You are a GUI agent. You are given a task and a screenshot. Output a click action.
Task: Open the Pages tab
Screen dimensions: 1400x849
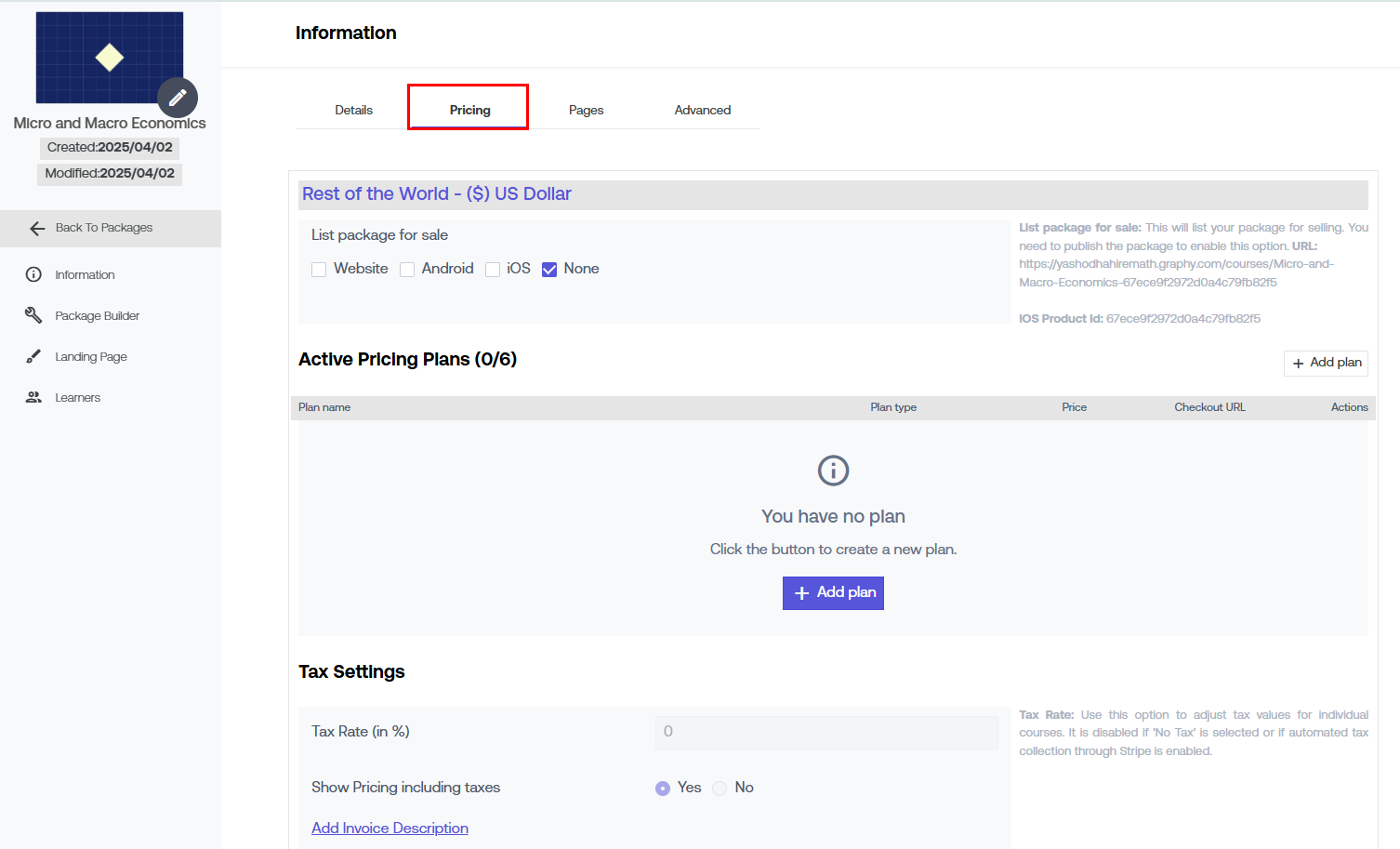click(586, 110)
